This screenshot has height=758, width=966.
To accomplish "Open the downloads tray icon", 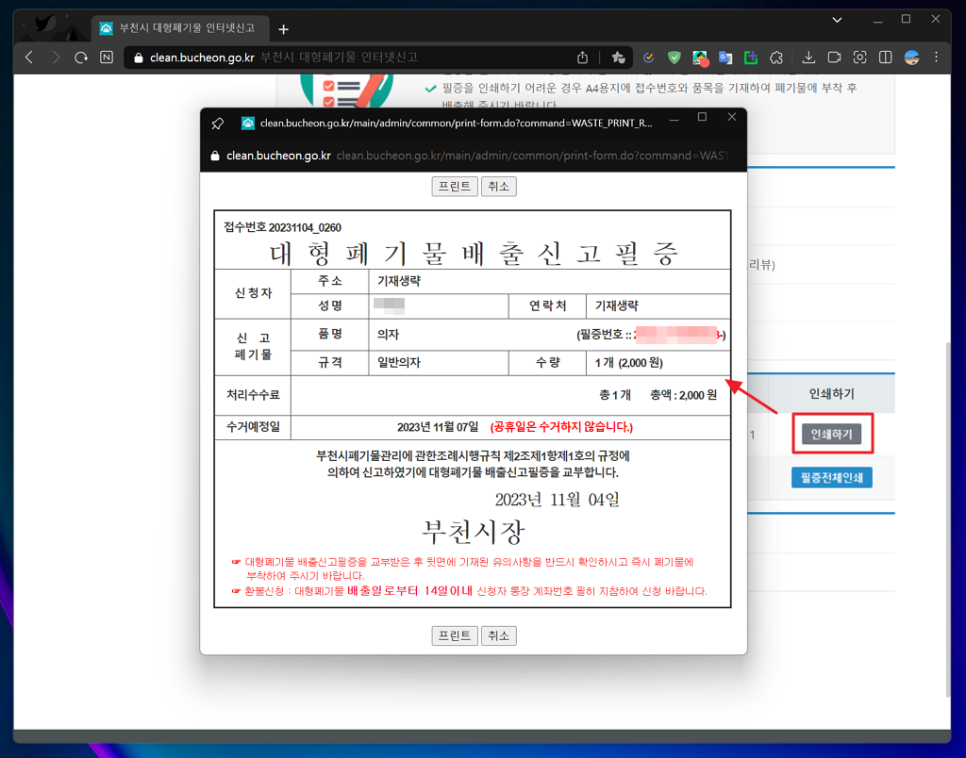I will tap(808, 57).
